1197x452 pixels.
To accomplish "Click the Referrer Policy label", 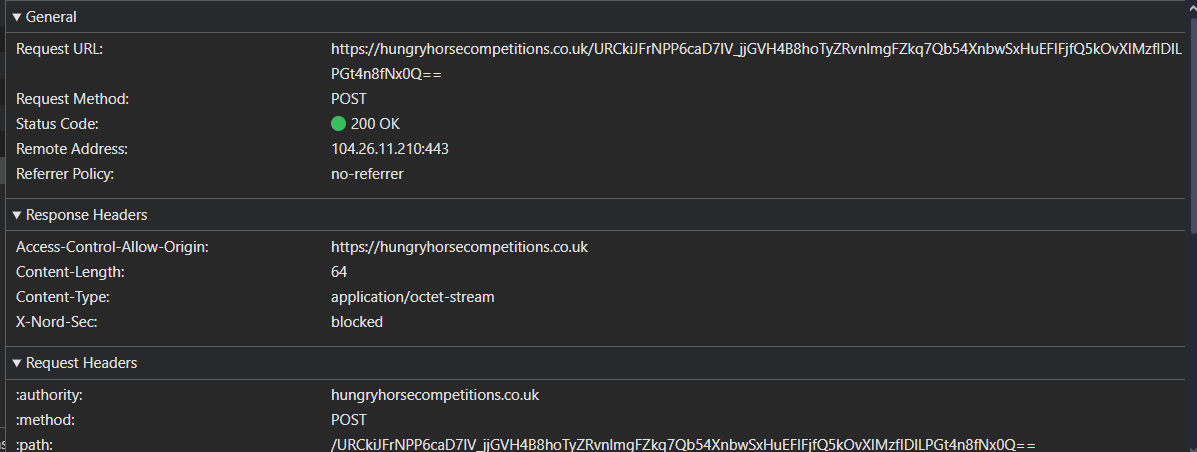I will [x=66, y=174].
